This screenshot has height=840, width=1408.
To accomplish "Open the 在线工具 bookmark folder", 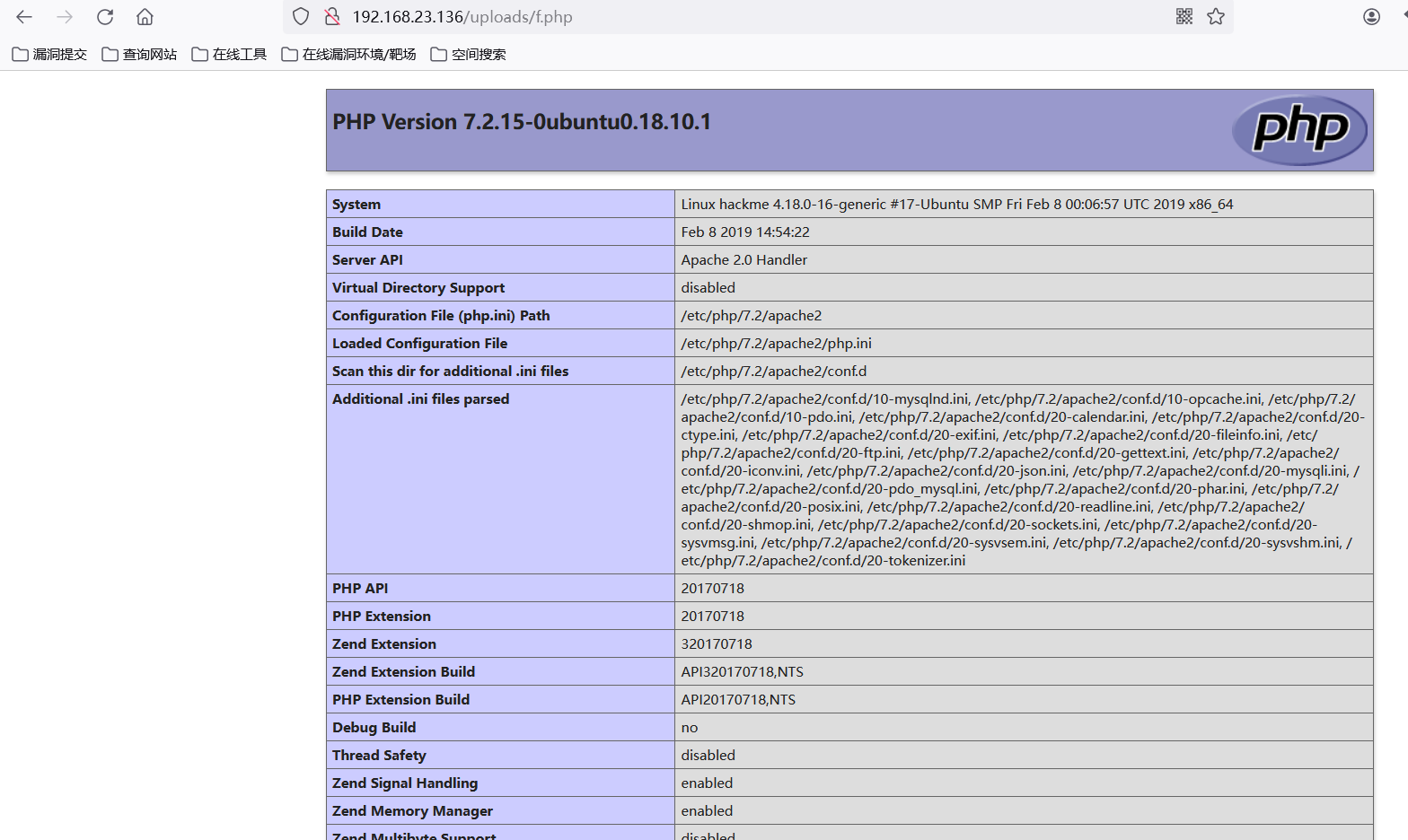I will point(229,55).
